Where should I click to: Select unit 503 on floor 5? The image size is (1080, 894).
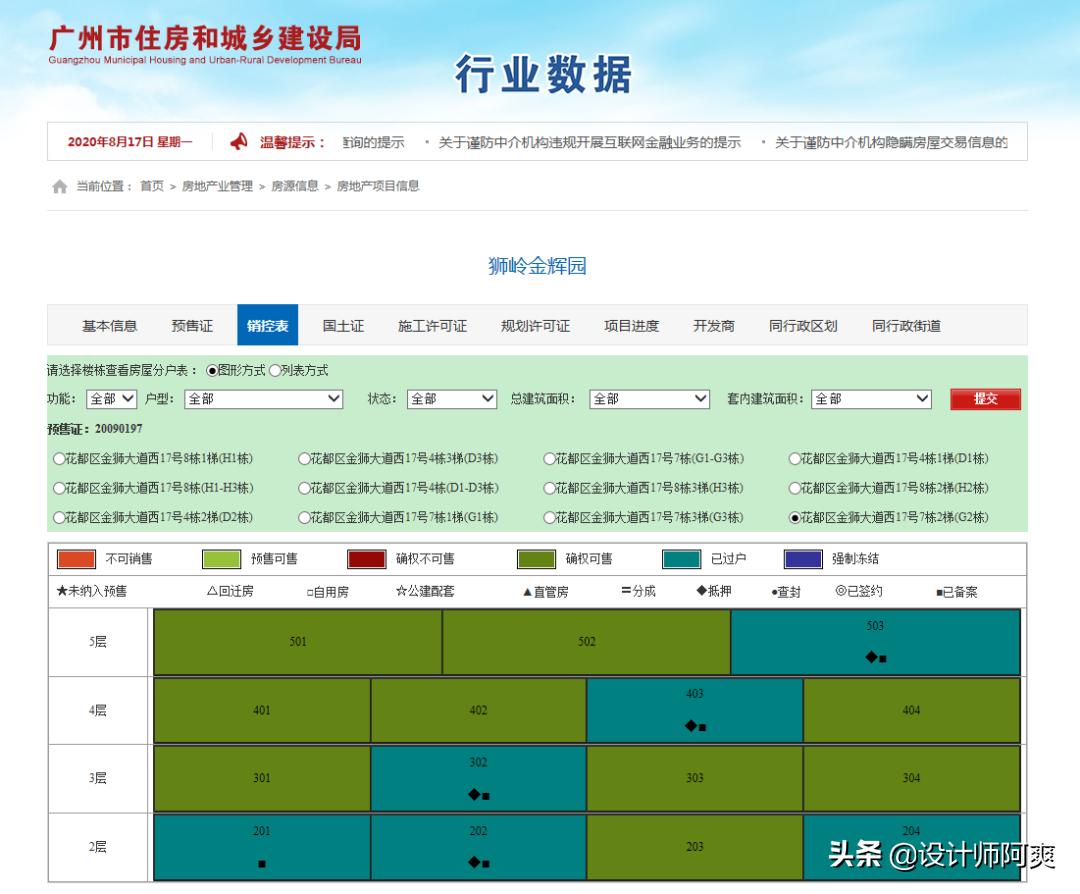click(874, 642)
